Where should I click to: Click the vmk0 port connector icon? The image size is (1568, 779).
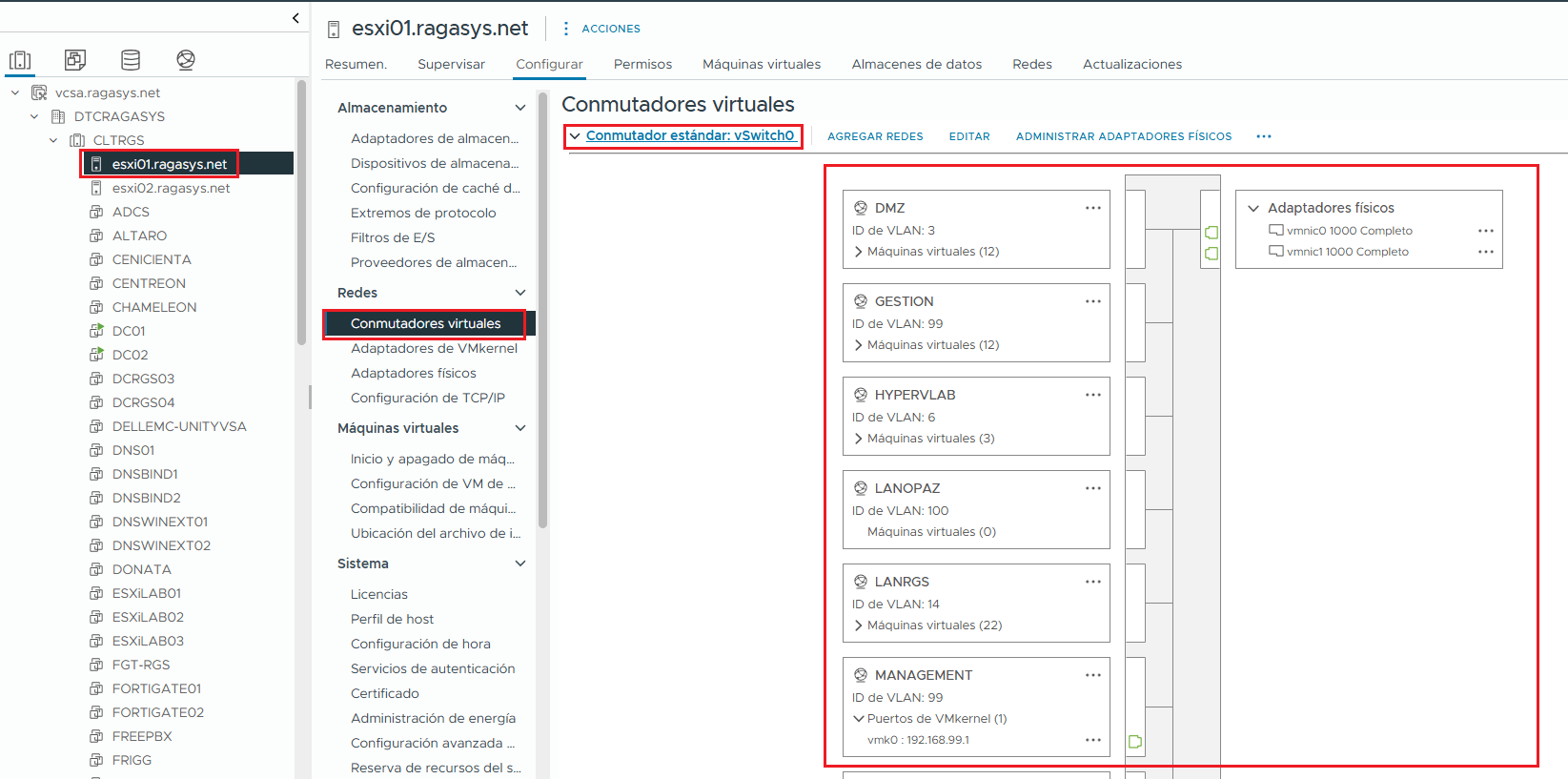1135,741
